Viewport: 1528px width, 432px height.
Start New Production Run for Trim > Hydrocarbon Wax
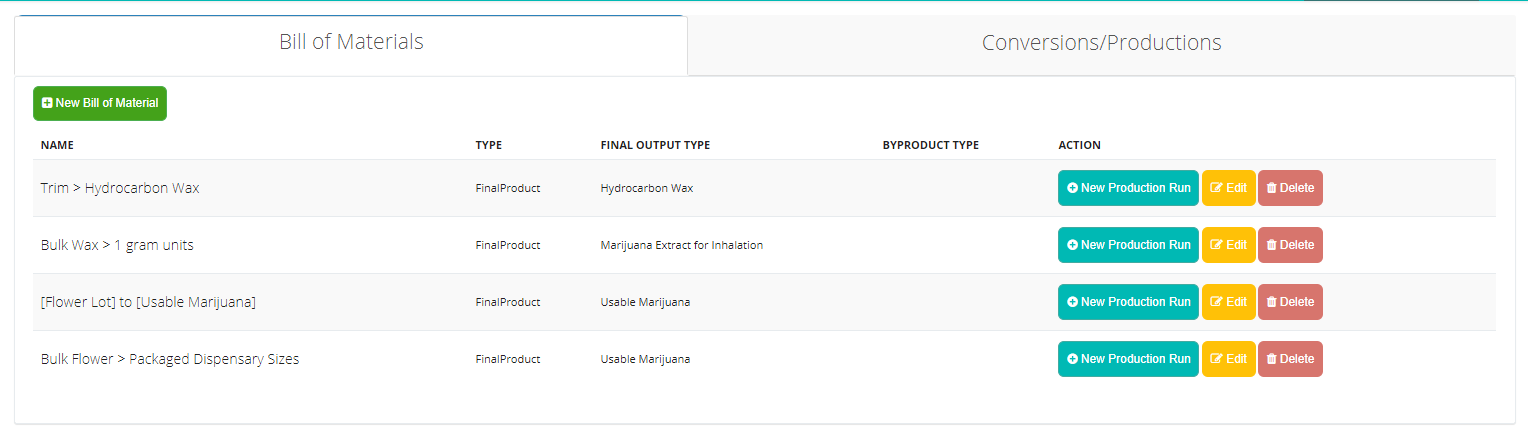[1128, 188]
